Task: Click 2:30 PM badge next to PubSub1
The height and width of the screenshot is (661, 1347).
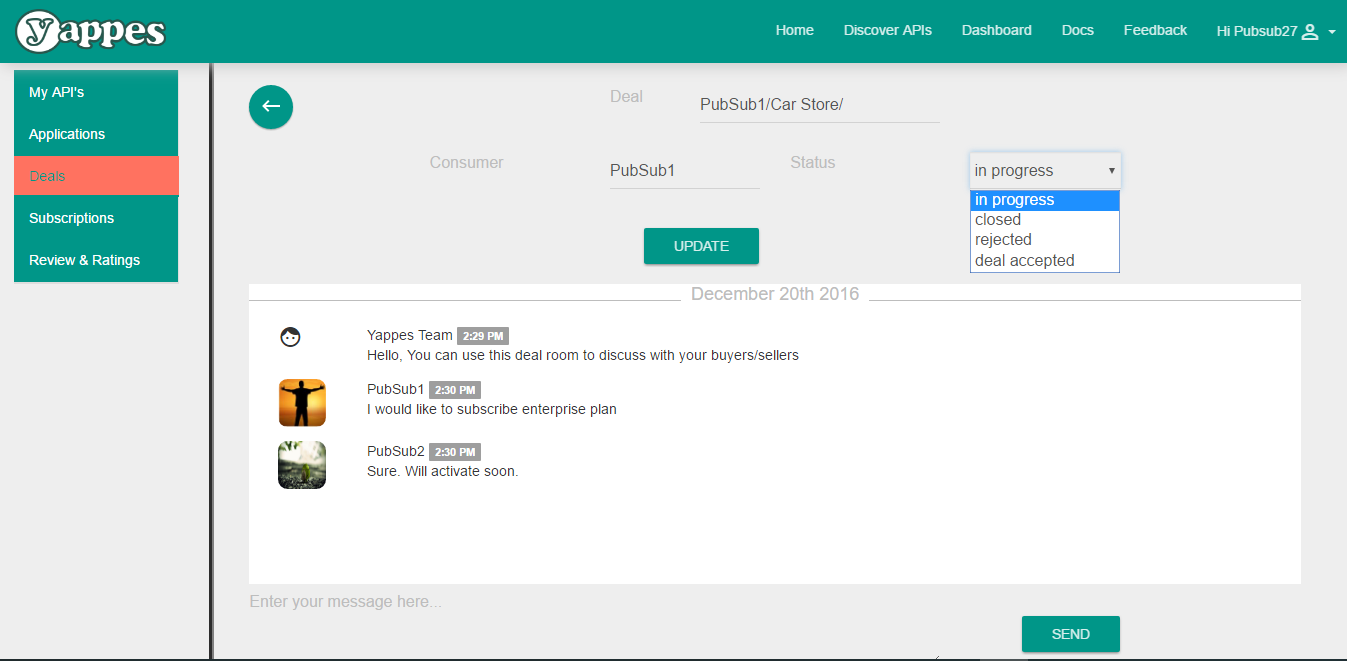Action: [455, 390]
